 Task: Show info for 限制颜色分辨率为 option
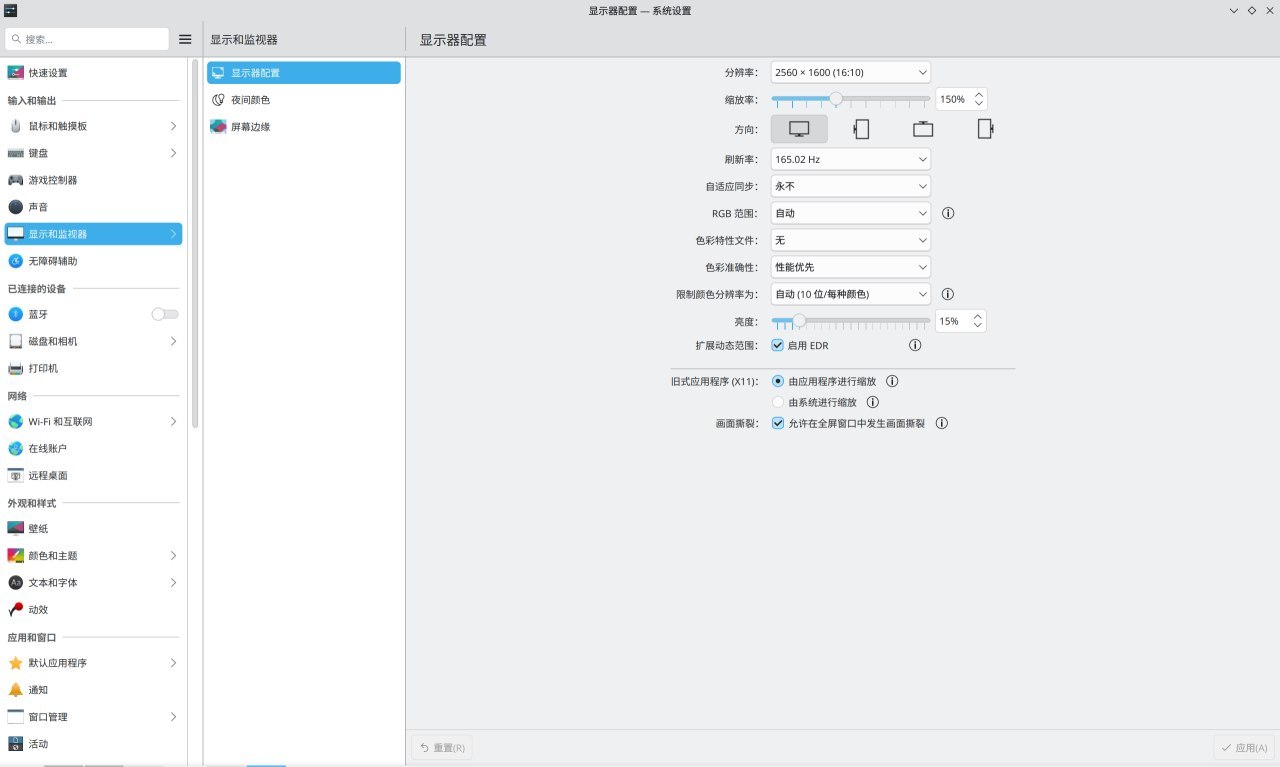(x=948, y=294)
